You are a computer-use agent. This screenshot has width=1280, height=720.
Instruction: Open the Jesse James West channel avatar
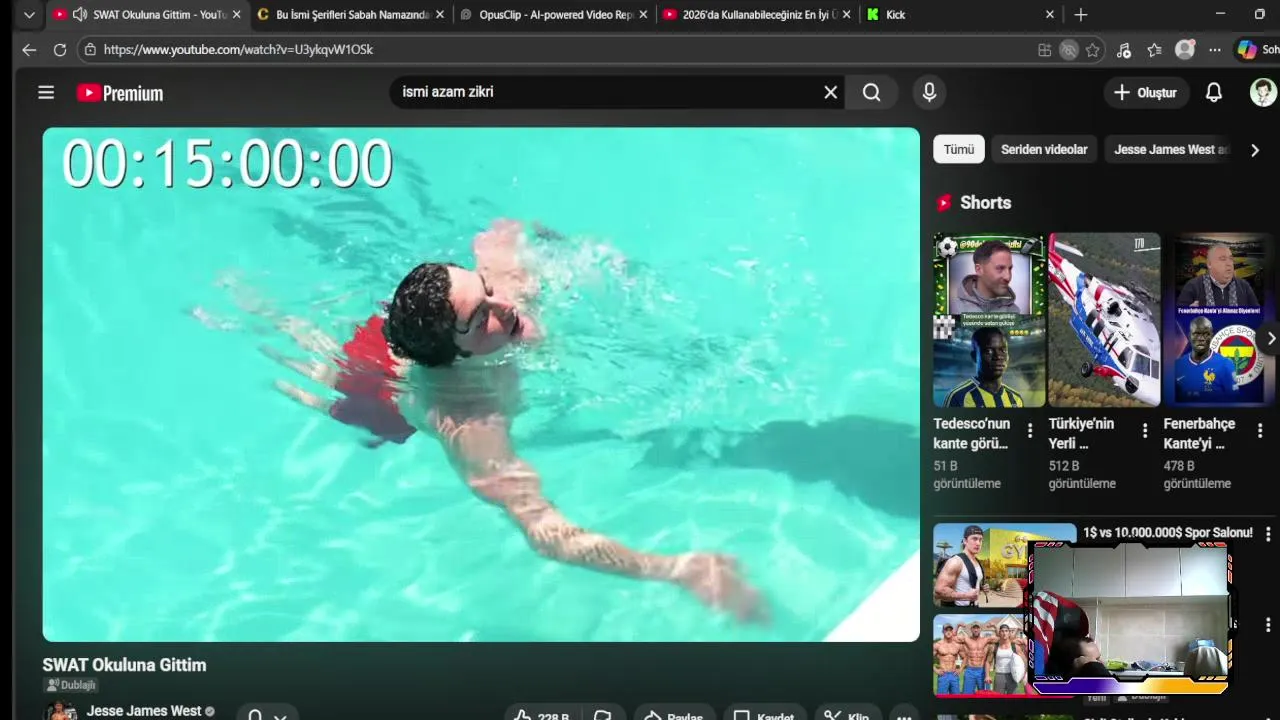tap(61, 712)
